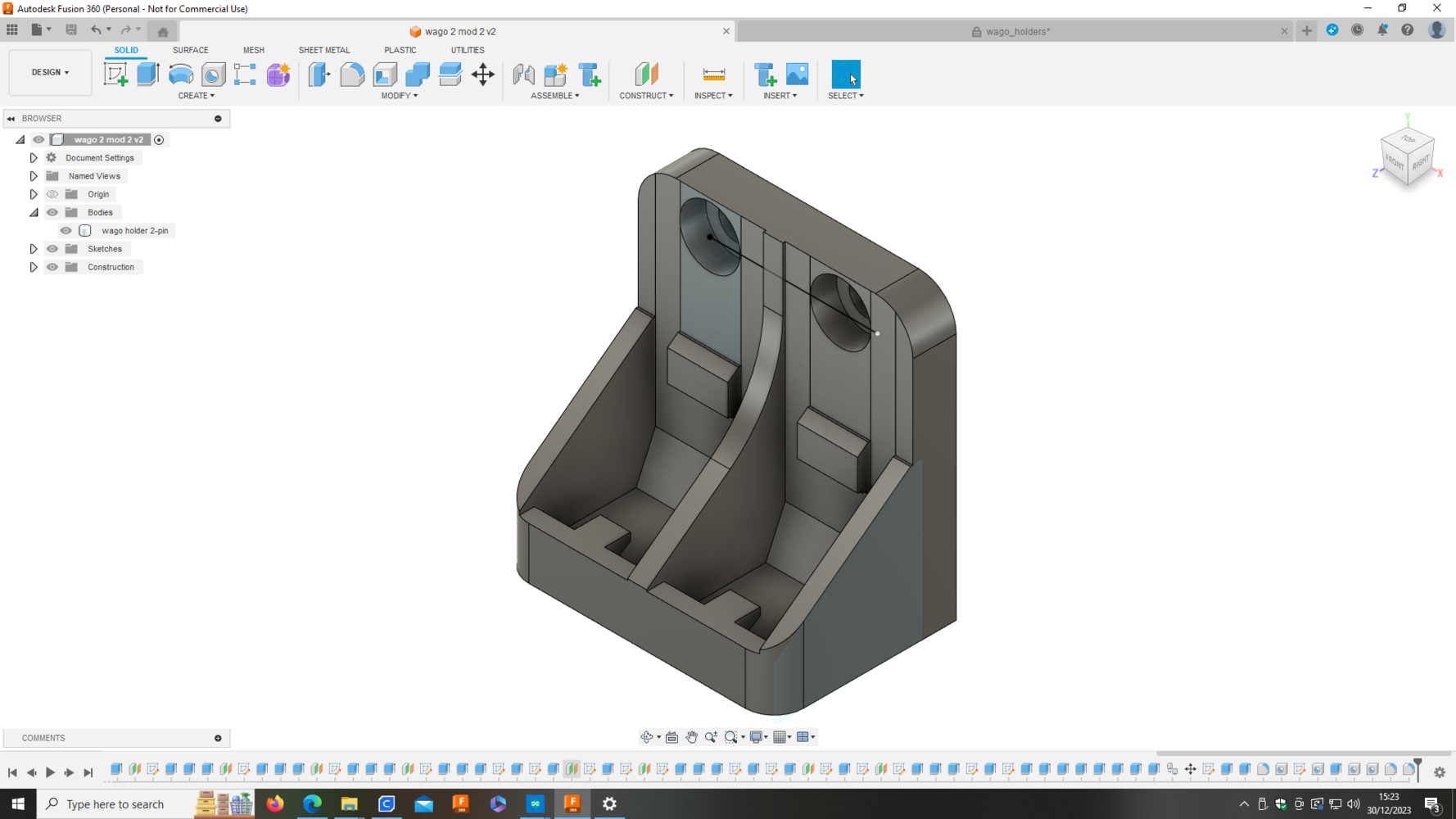Click the Zoom icon in navigation bar
The width and height of the screenshot is (1456, 819).
pos(712,737)
